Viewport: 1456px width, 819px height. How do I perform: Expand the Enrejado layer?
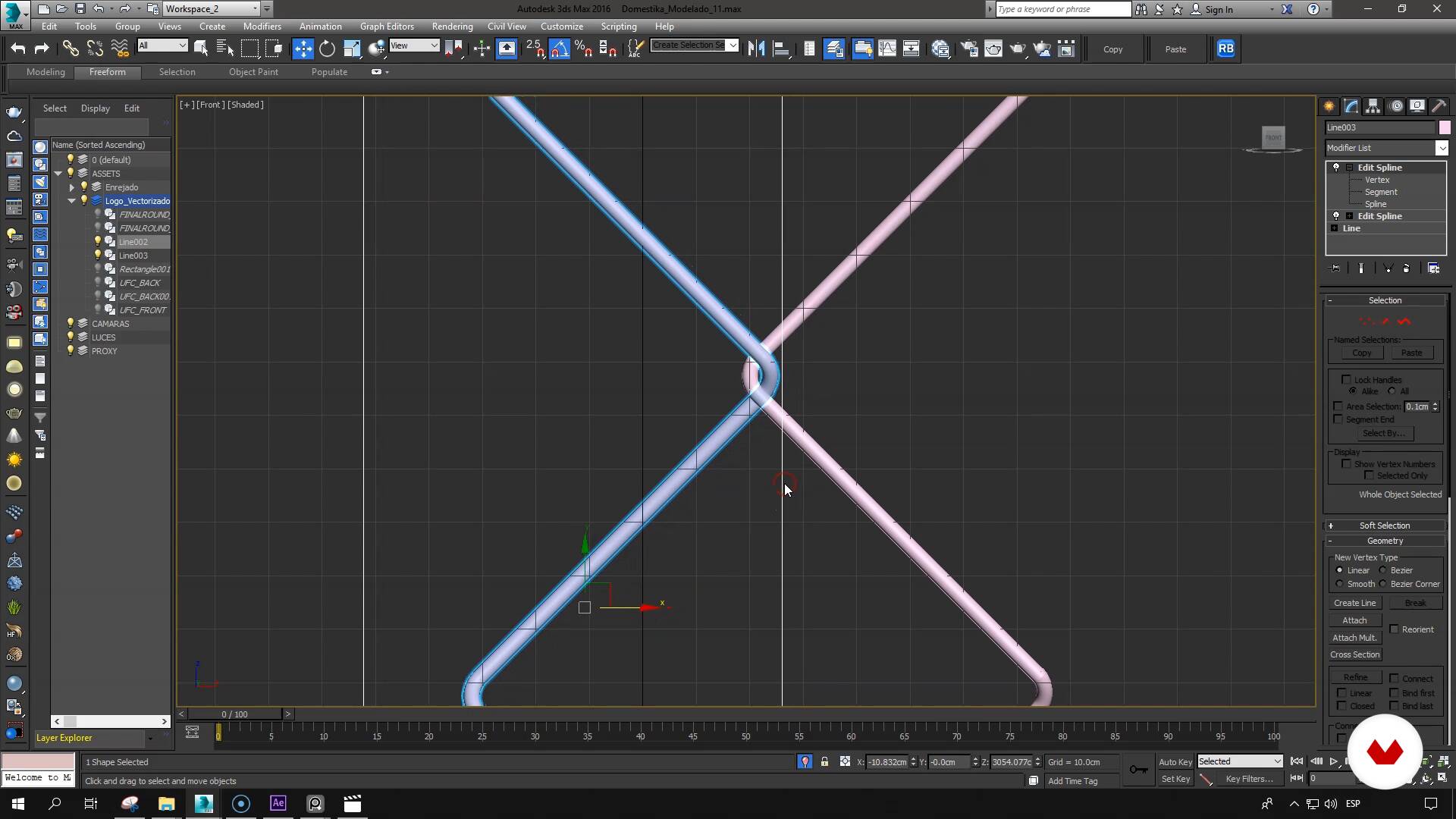point(72,187)
